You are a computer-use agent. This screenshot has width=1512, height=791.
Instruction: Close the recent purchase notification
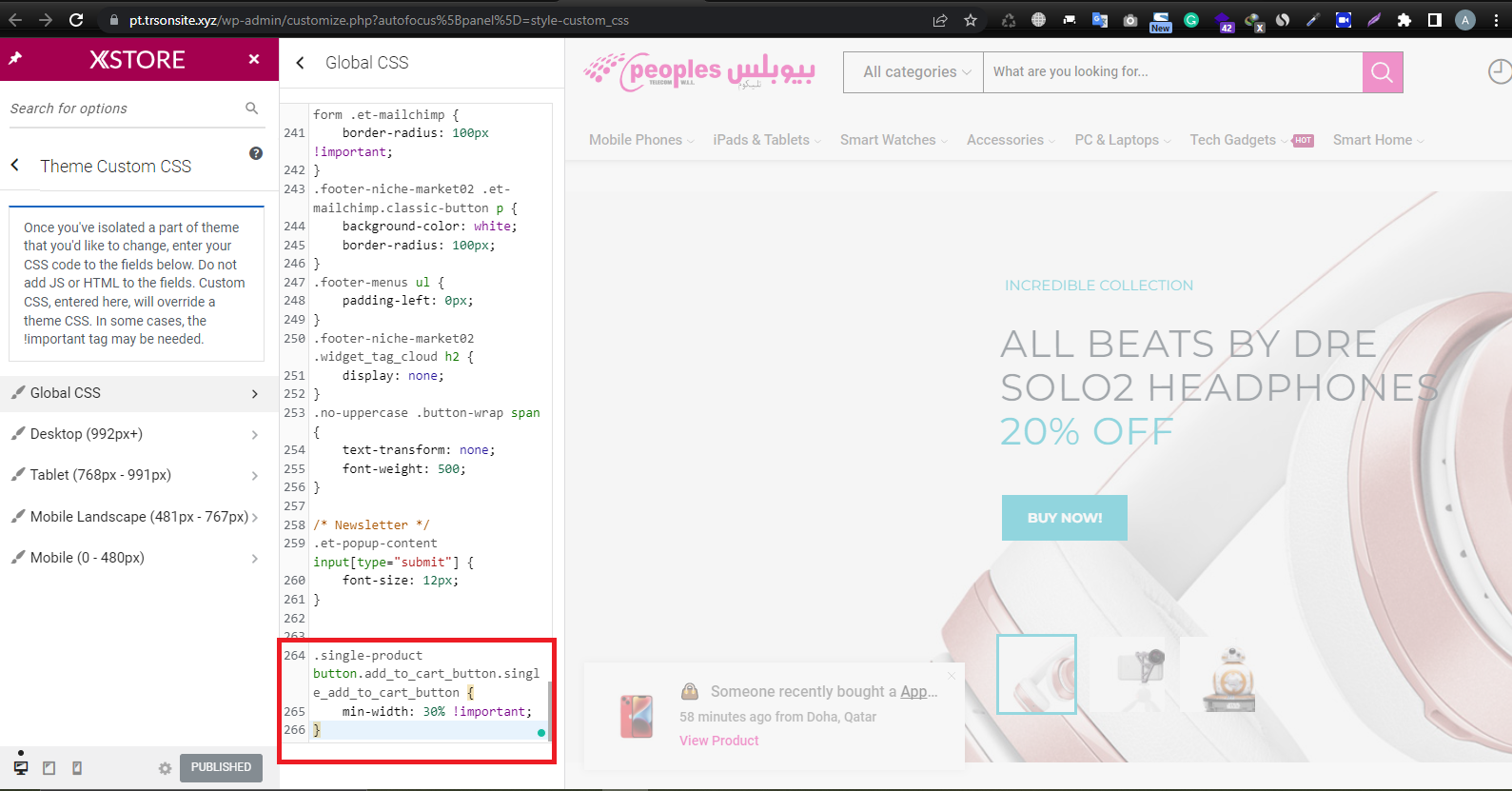pos(951,676)
